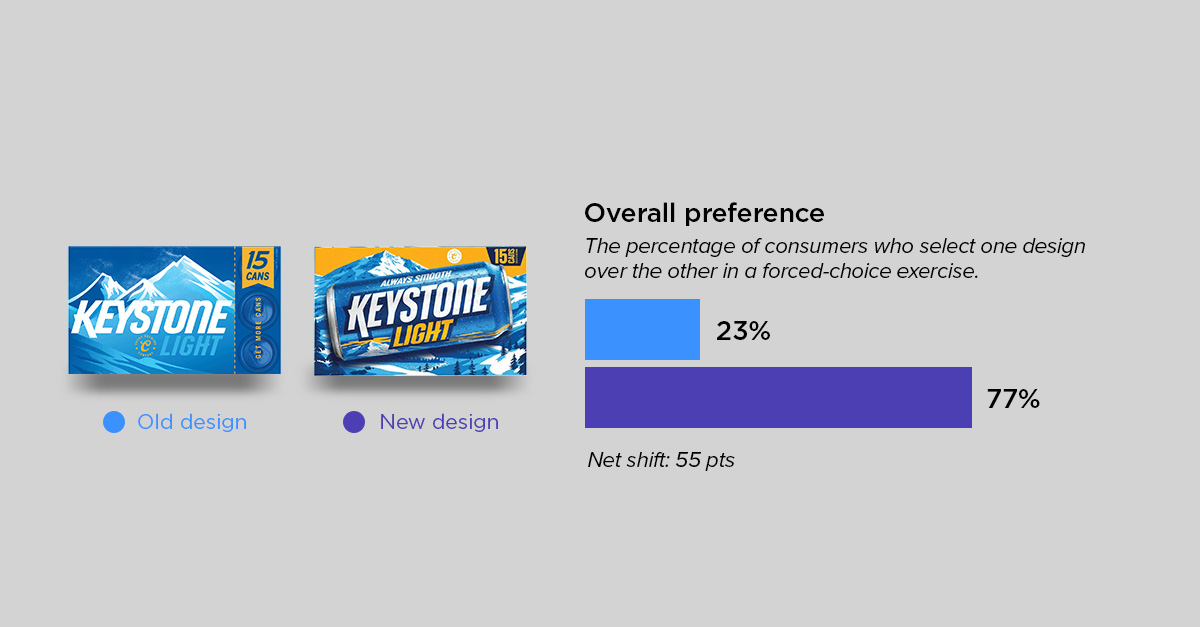Click the 23% value label

tap(743, 331)
